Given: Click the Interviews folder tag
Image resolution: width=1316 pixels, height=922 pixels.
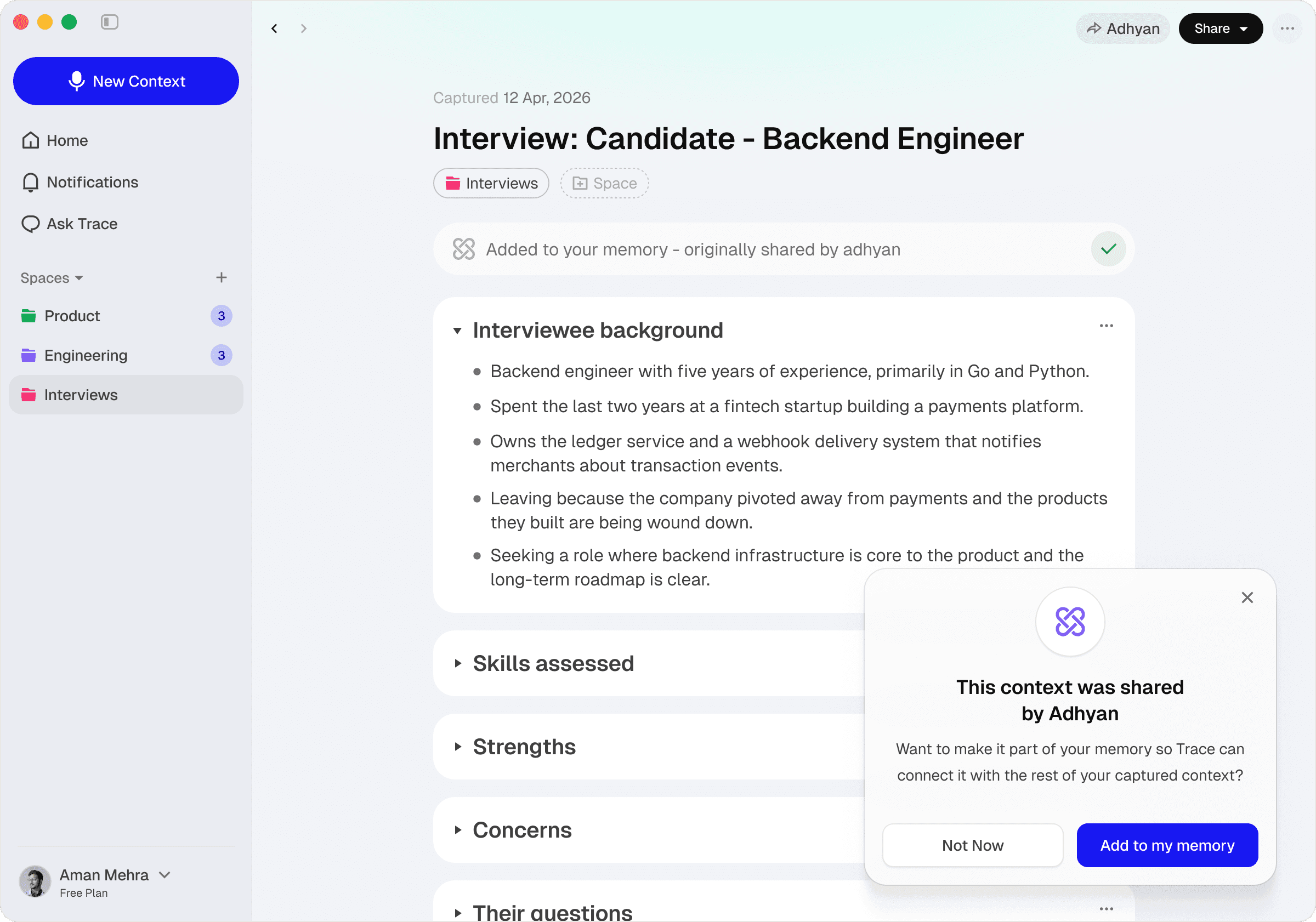Looking at the screenshot, I should click(491, 184).
